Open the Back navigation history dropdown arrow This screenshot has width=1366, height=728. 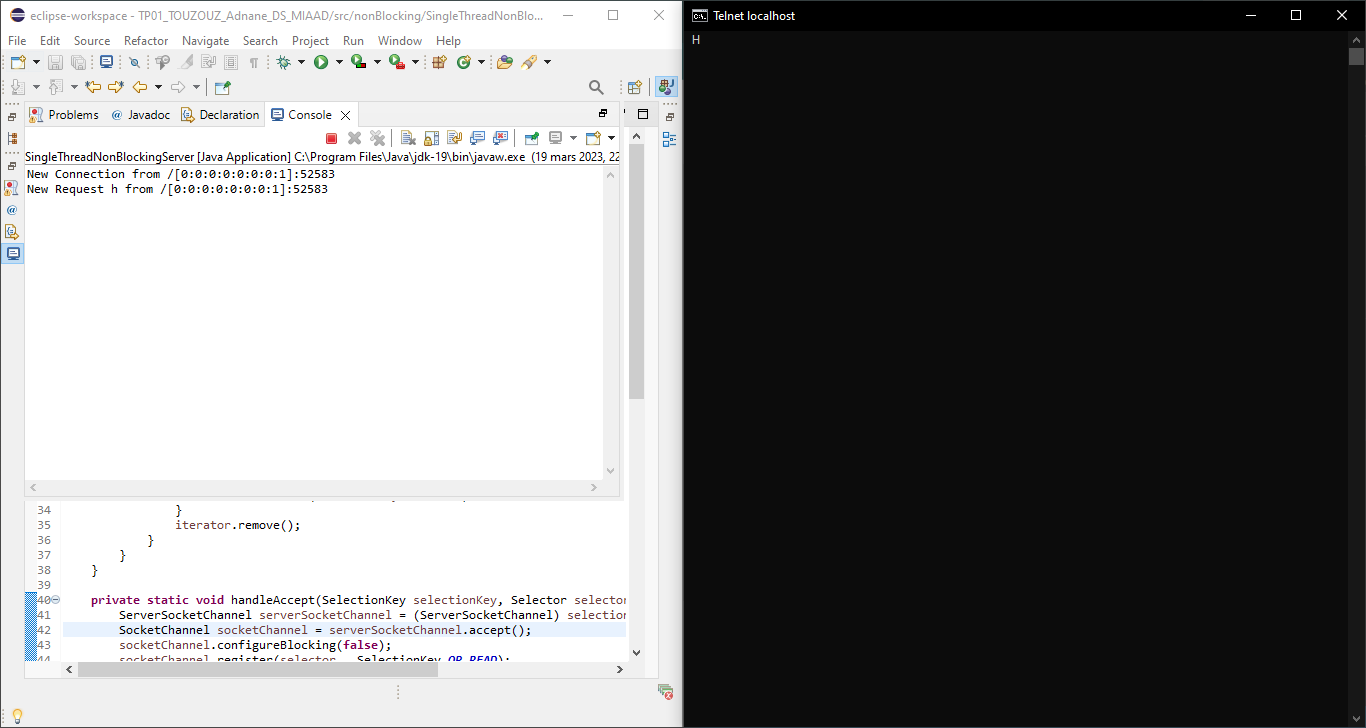(158, 87)
